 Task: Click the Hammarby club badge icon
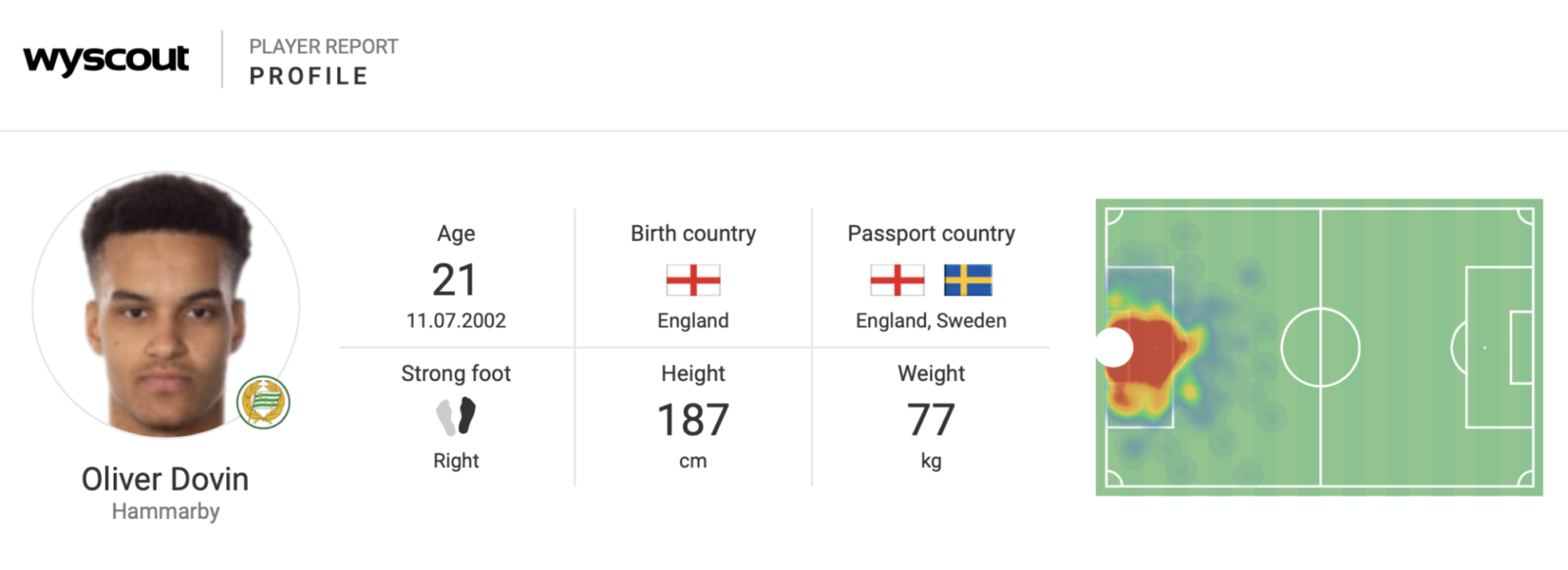[264, 402]
